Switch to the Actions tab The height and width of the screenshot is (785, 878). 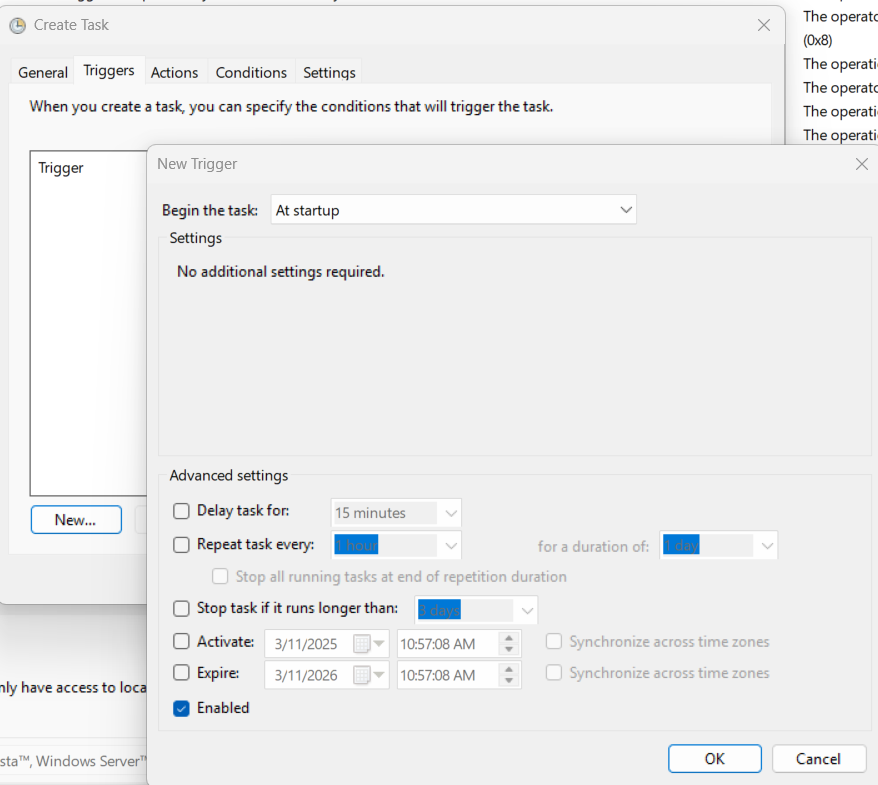174,72
